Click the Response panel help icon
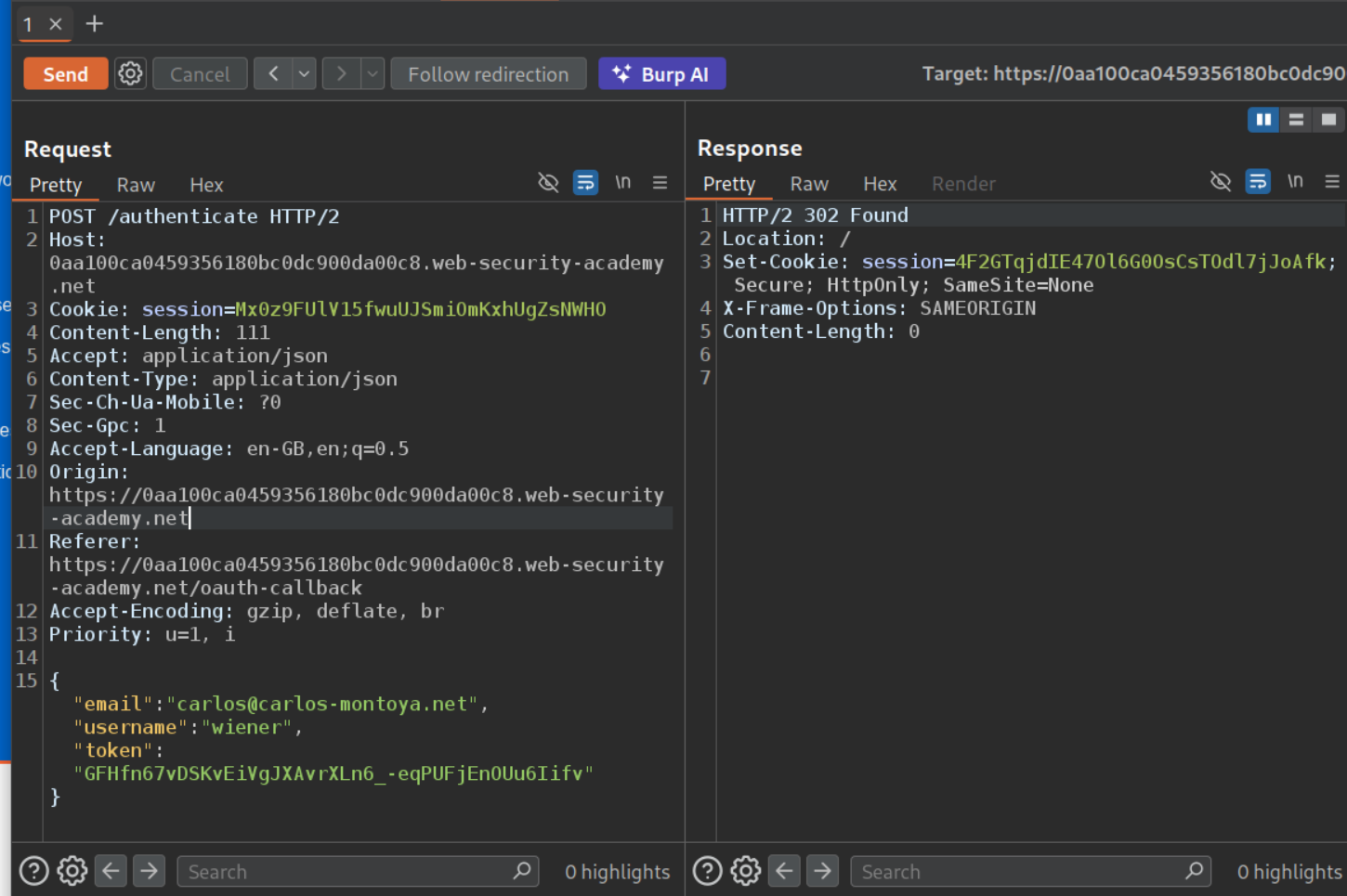The image size is (1347, 896). tap(707, 871)
